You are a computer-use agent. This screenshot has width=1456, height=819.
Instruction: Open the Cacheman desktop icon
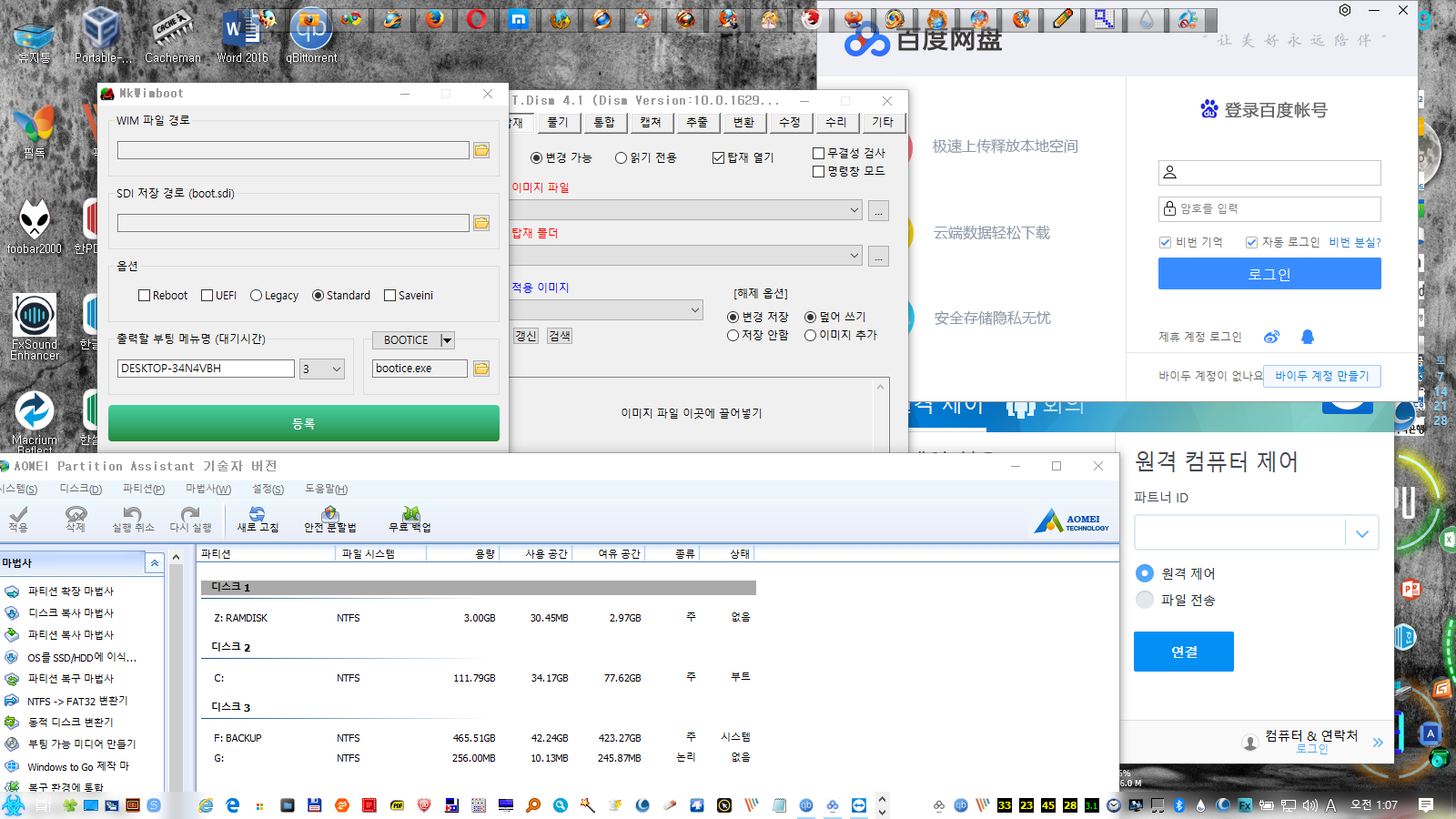click(173, 36)
